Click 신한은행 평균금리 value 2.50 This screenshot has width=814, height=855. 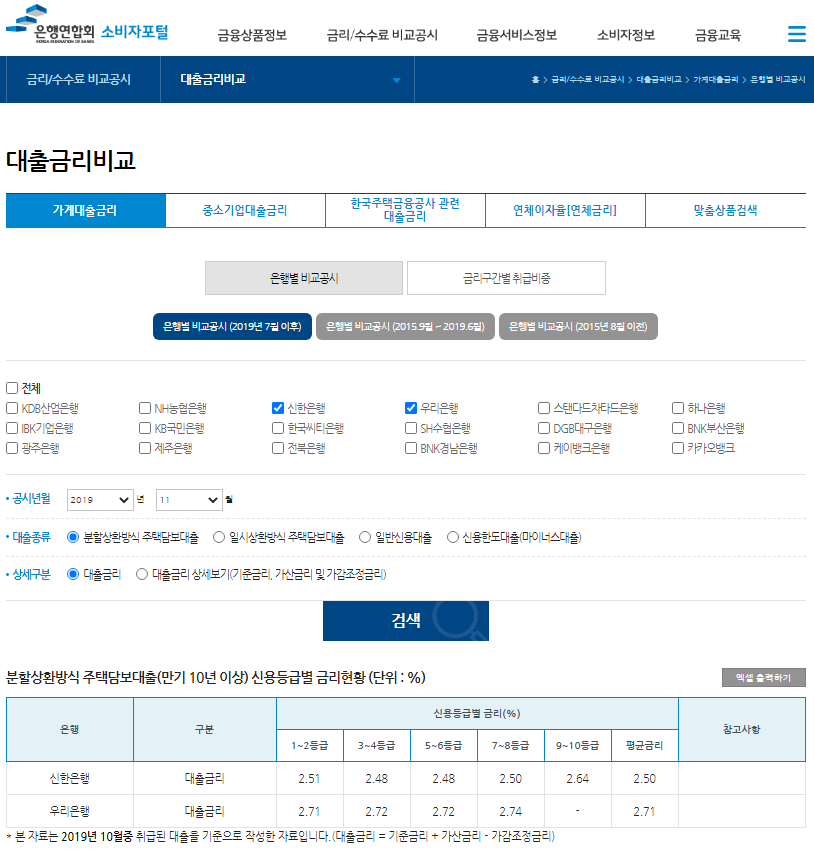tap(644, 779)
